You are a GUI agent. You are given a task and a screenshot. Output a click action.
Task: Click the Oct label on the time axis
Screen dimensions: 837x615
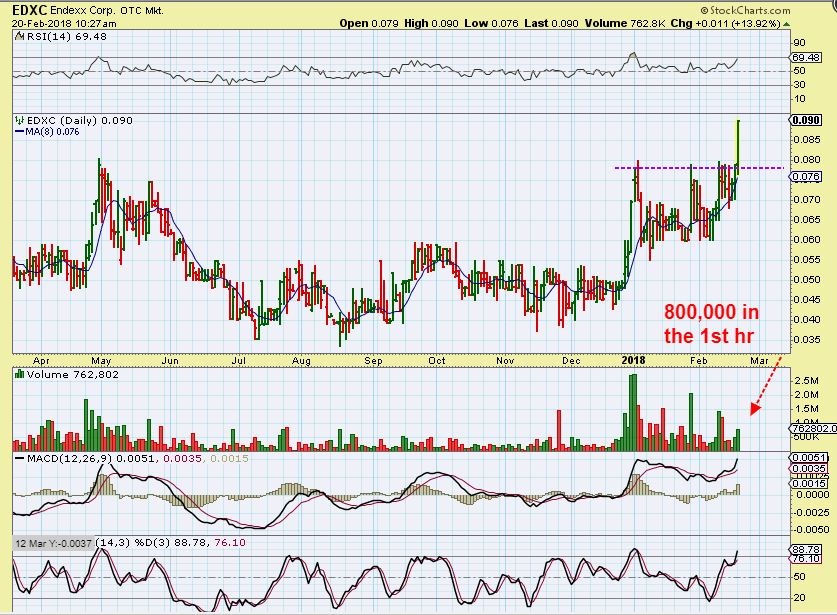click(437, 358)
